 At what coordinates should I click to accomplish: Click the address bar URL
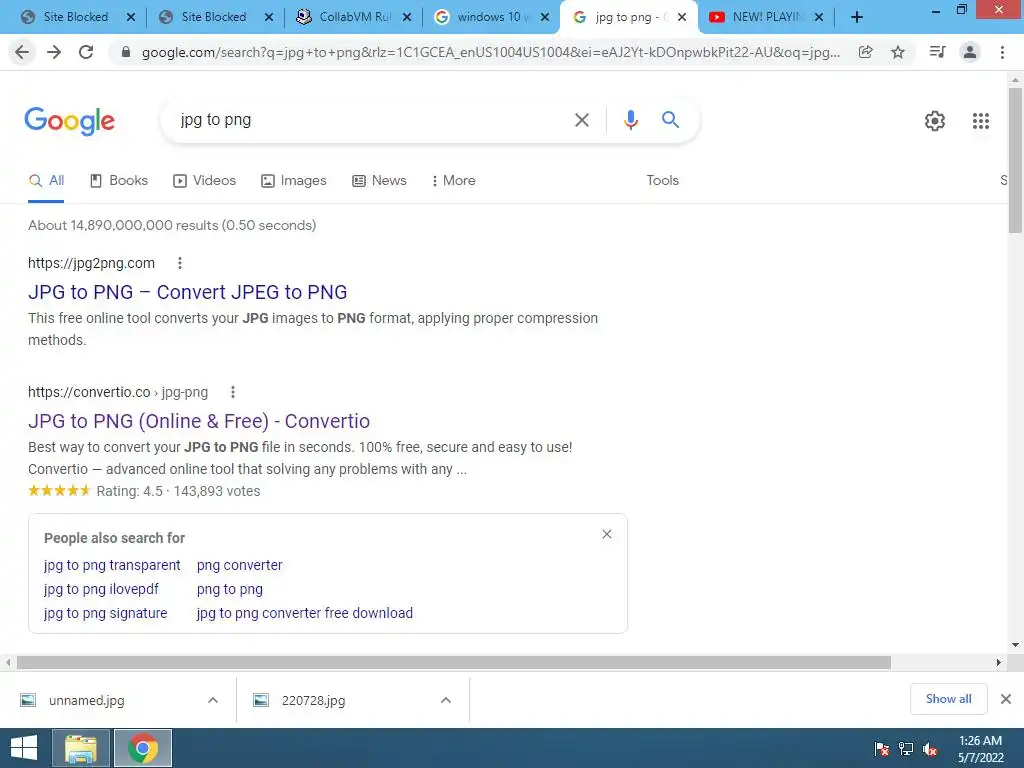click(491, 52)
